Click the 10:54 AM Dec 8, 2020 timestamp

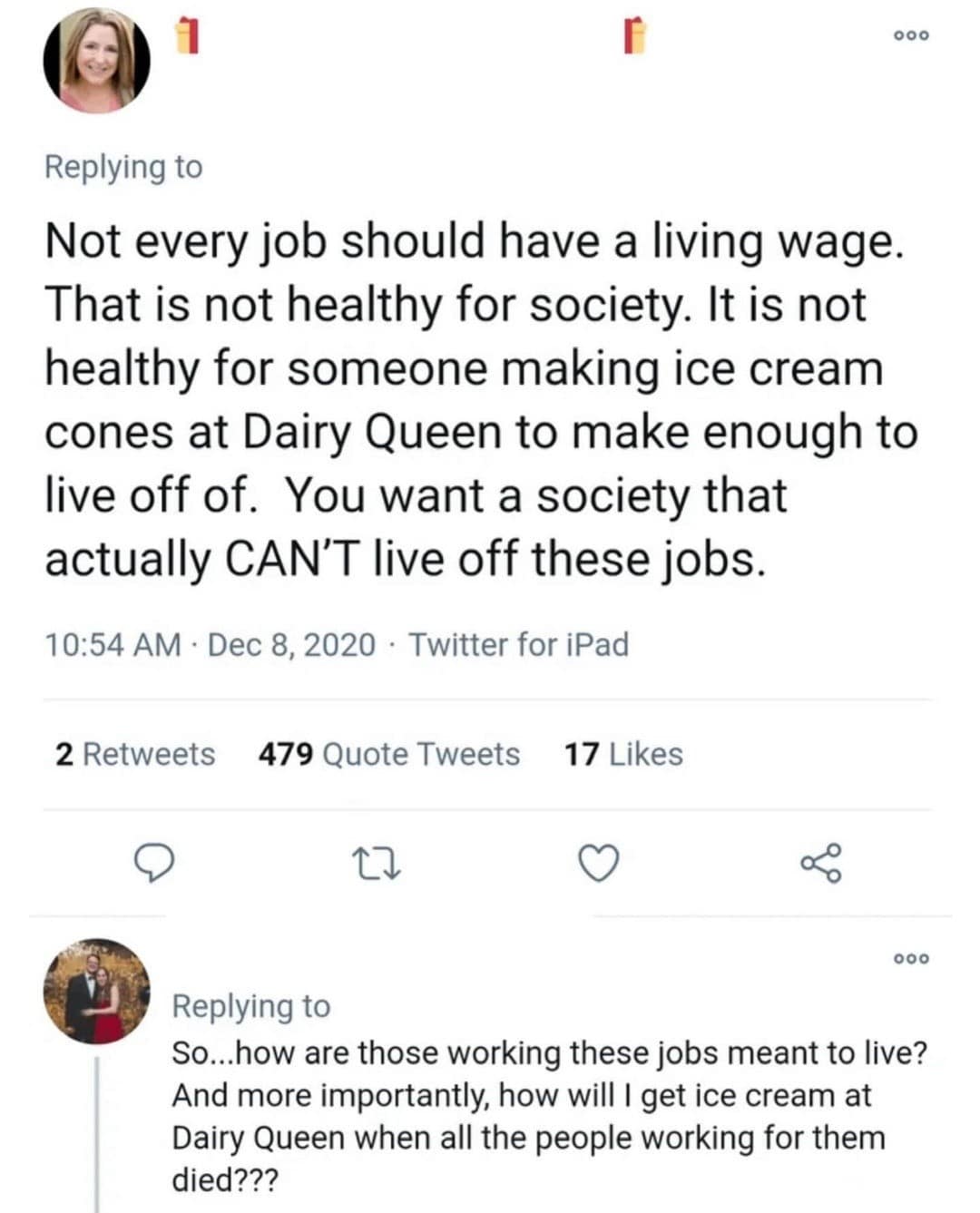pyautogui.click(x=210, y=645)
